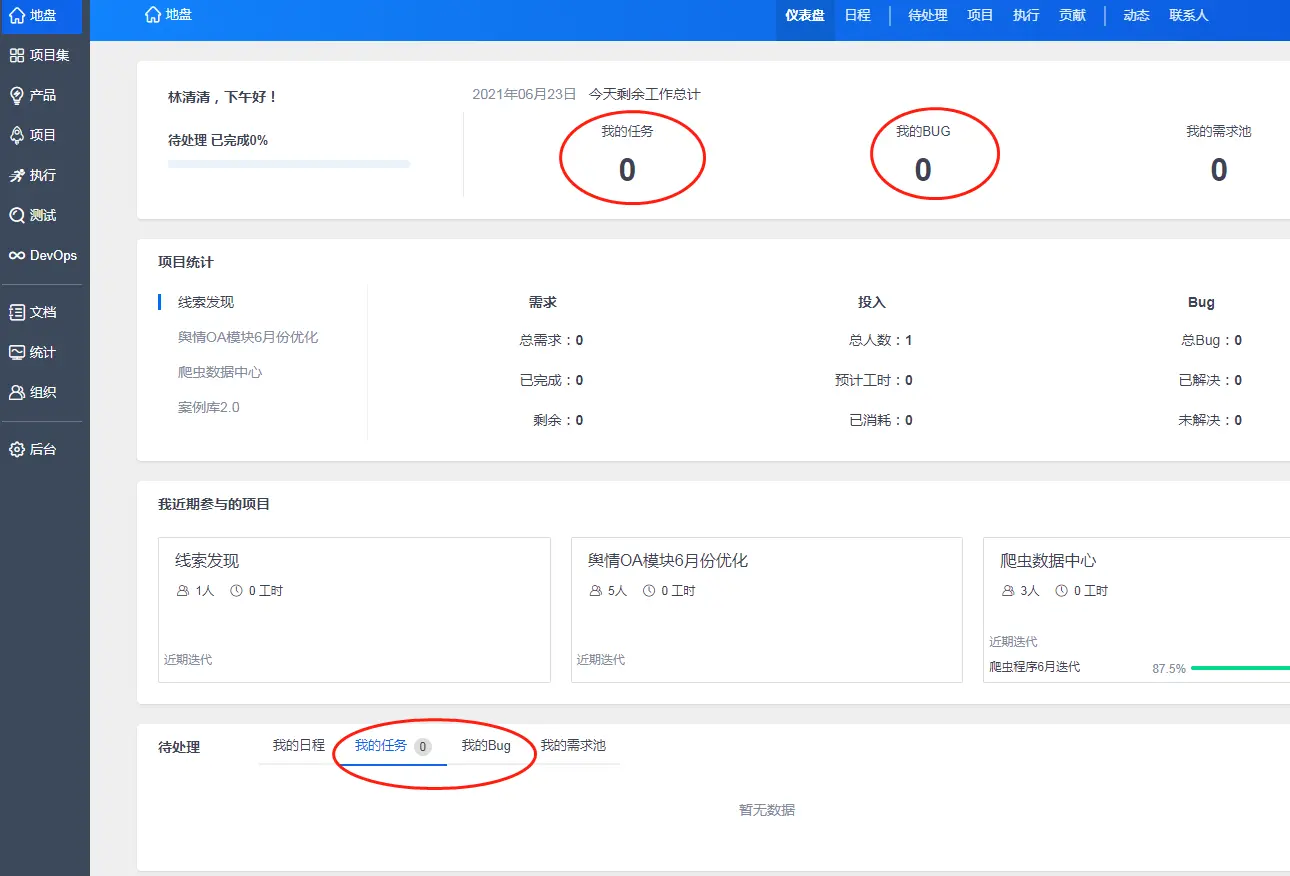Open the 线索发现 project card title
The width and height of the screenshot is (1290, 876).
(x=207, y=561)
